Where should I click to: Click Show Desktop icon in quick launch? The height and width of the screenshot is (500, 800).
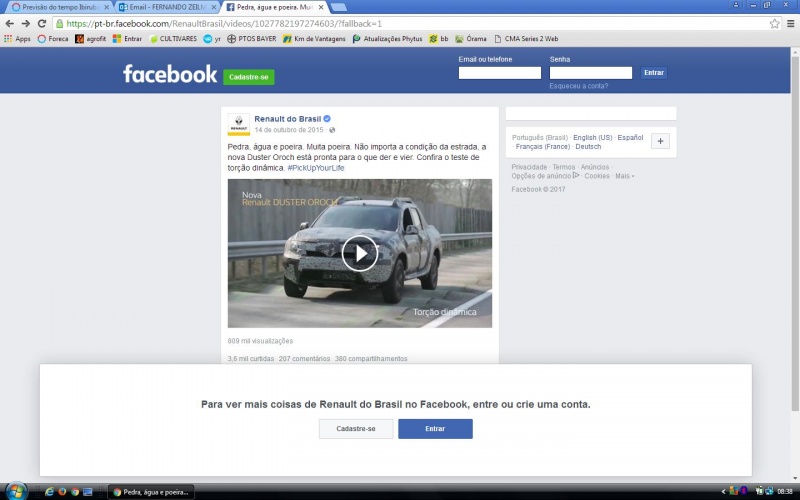click(88, 492)
